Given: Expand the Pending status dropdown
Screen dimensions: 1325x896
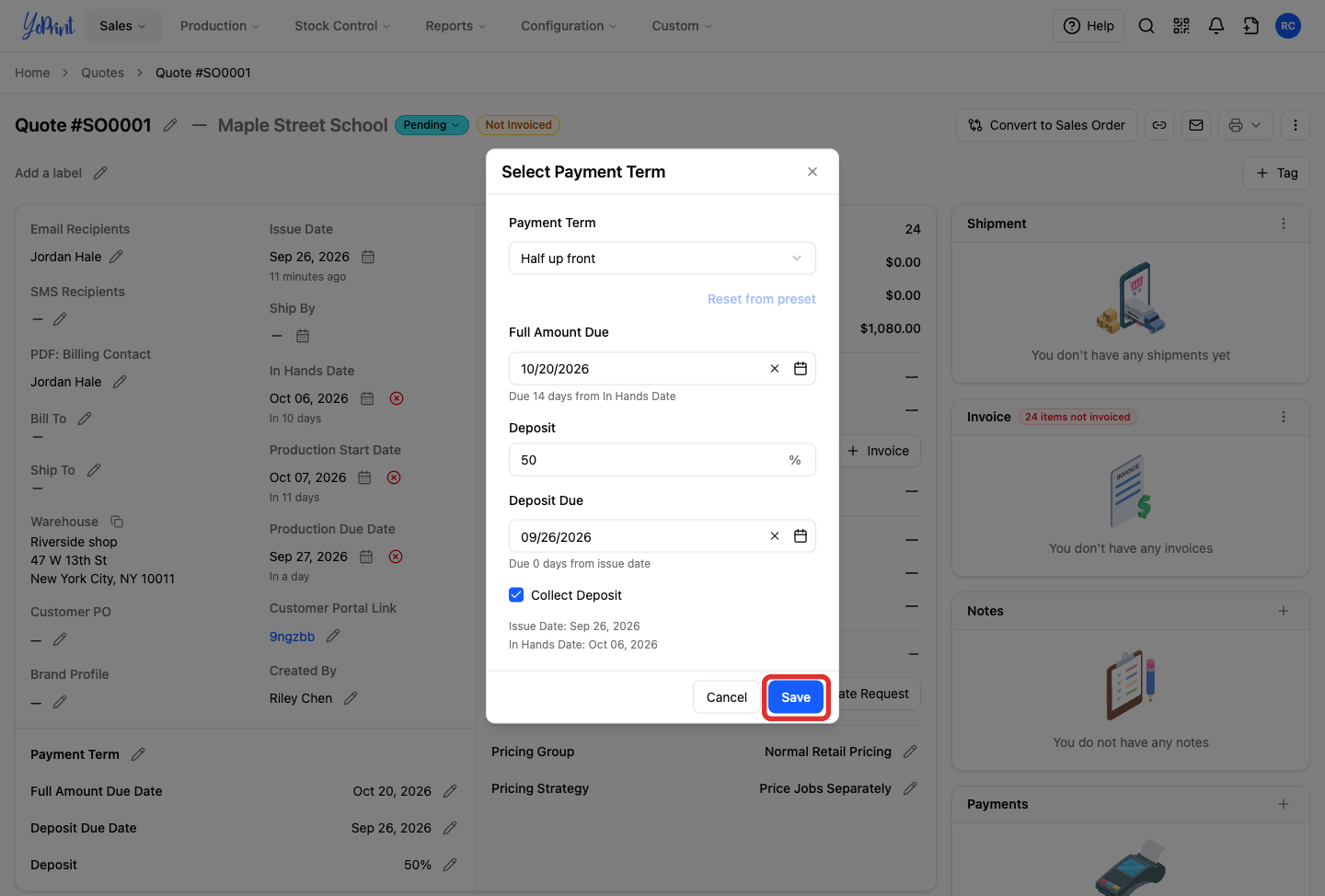Looking at the screenshot, I should [432, 125].
